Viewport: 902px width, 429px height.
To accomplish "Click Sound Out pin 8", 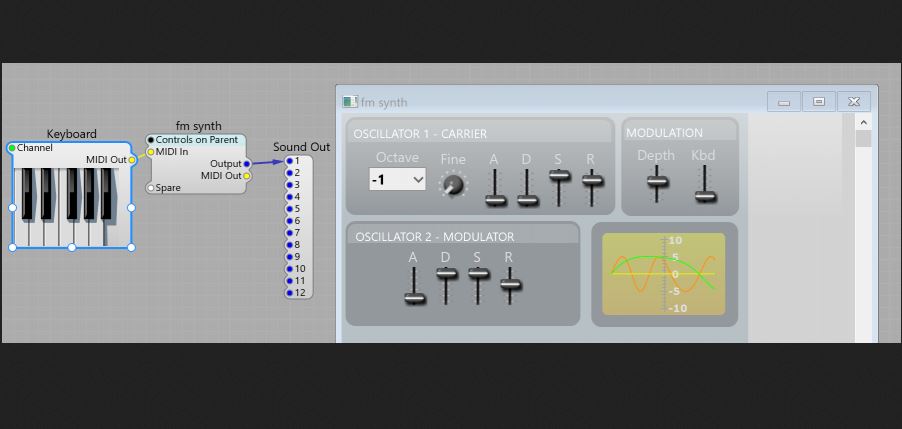I will pos(289,245).
